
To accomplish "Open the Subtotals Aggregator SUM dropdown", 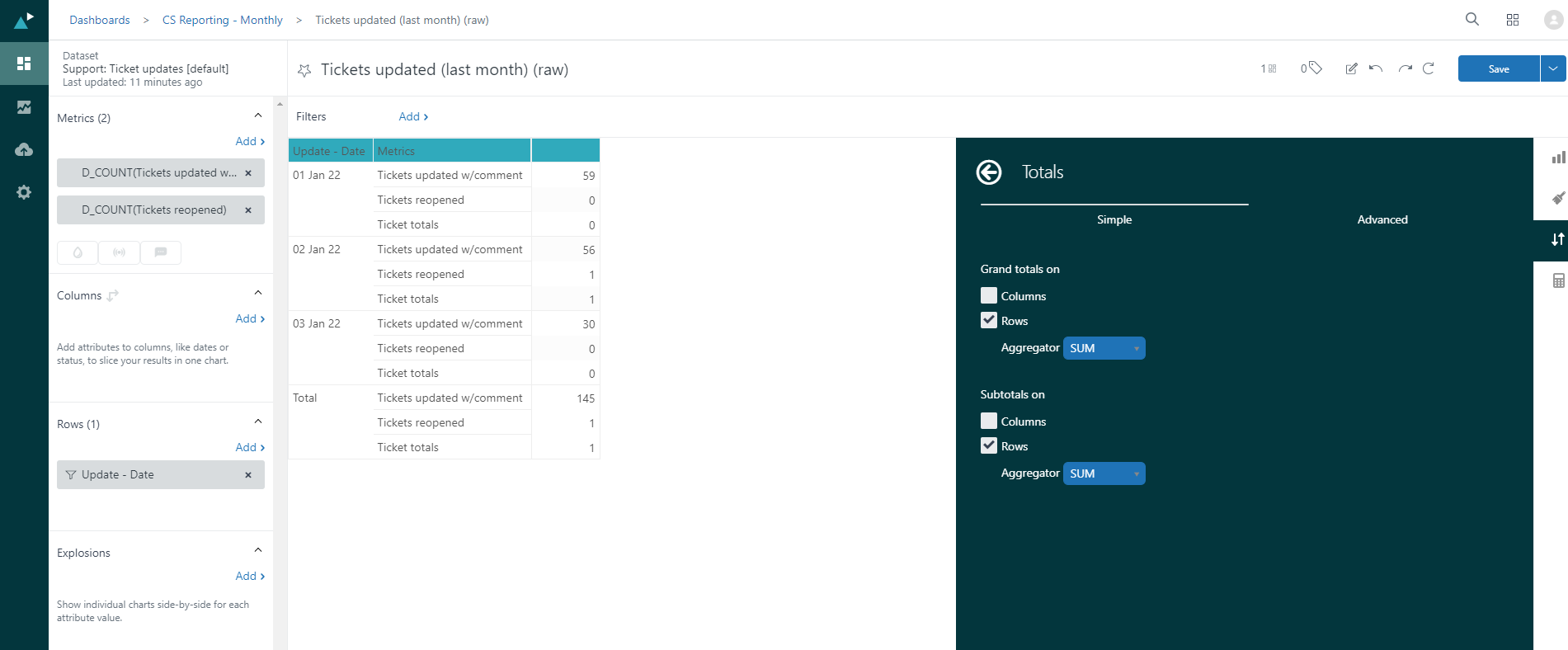I will (x=1104, y=473).
